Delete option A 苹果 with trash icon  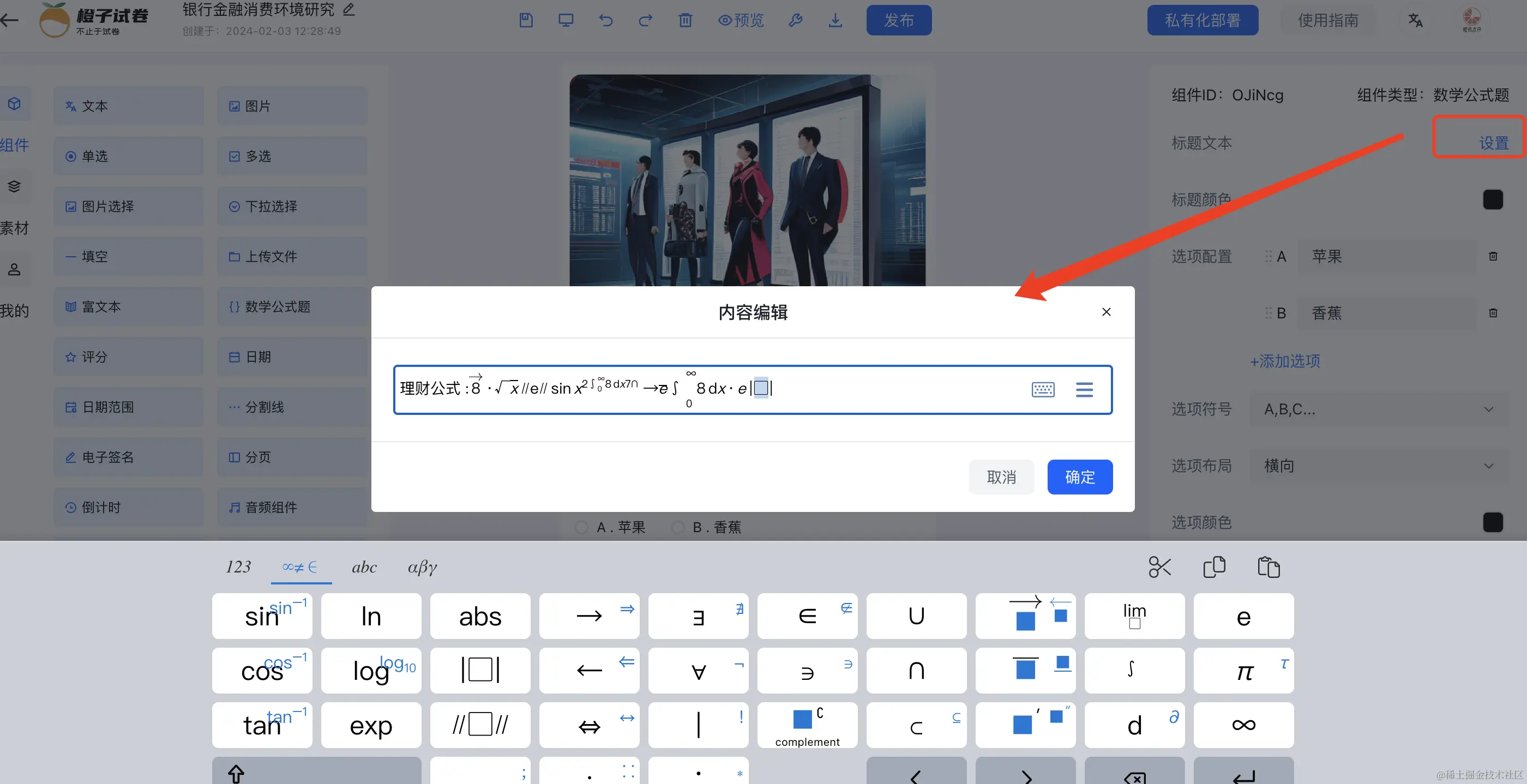click(1493, 256)
